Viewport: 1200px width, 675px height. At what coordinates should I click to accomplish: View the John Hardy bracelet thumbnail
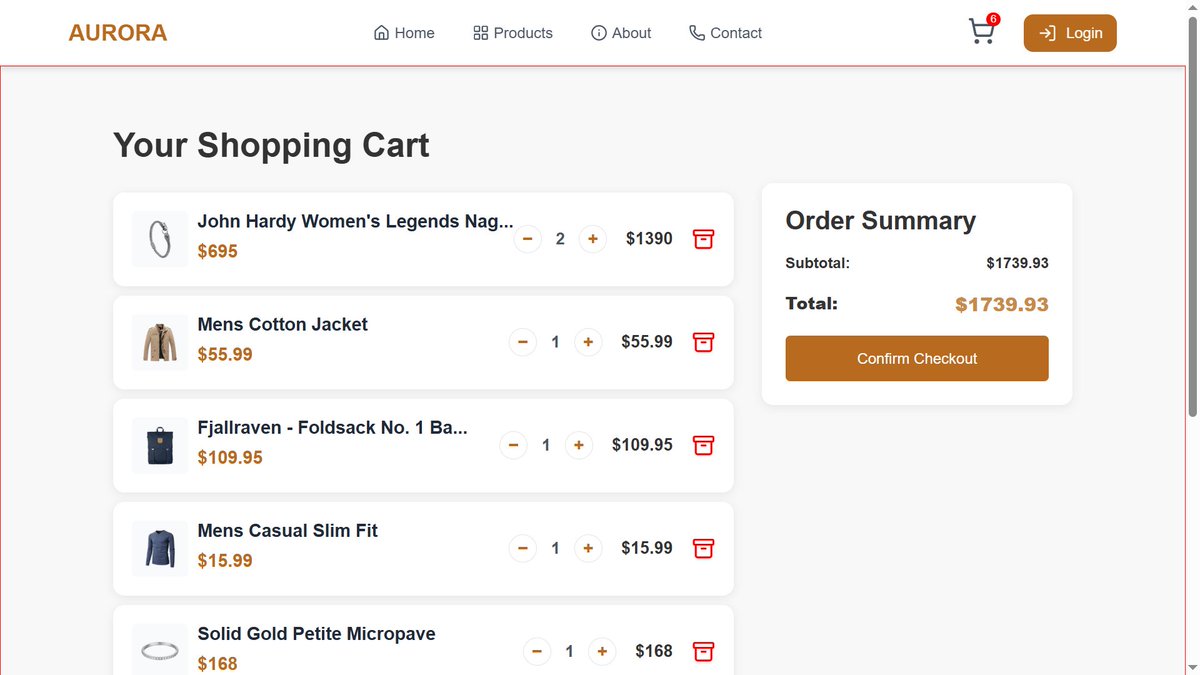(x=160, y=239)
